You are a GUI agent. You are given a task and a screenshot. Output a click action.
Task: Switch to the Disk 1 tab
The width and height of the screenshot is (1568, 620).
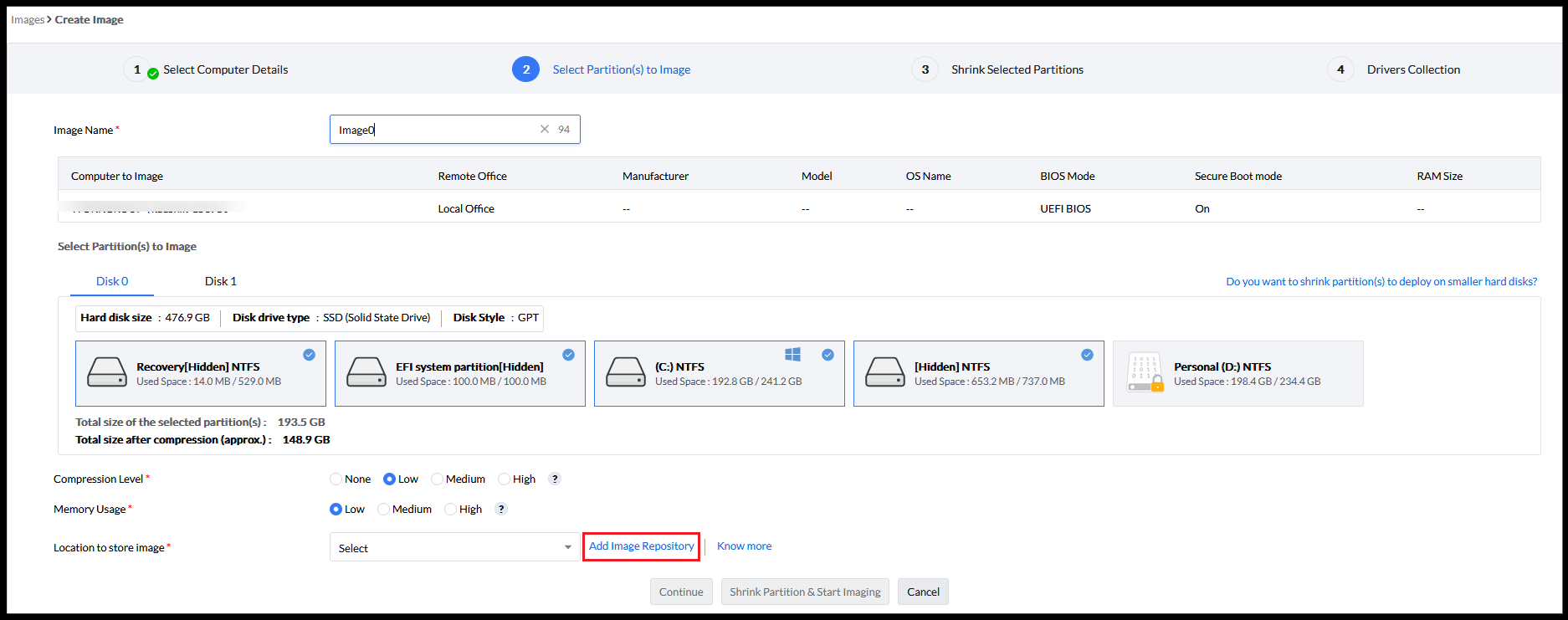click(x=221, y=281)
